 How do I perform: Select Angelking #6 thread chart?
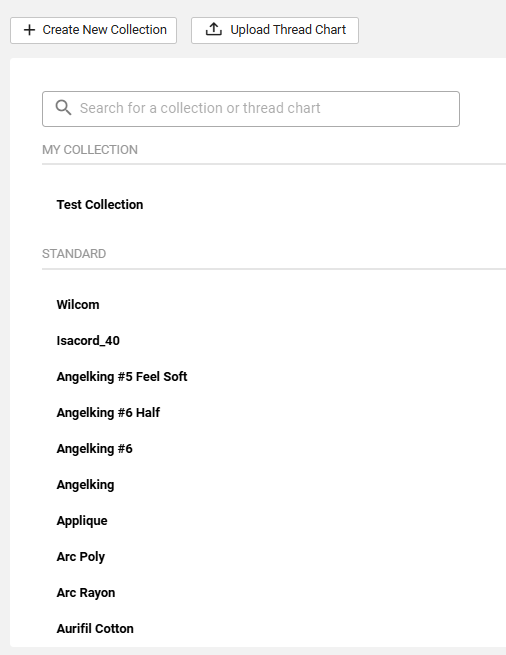95,449
